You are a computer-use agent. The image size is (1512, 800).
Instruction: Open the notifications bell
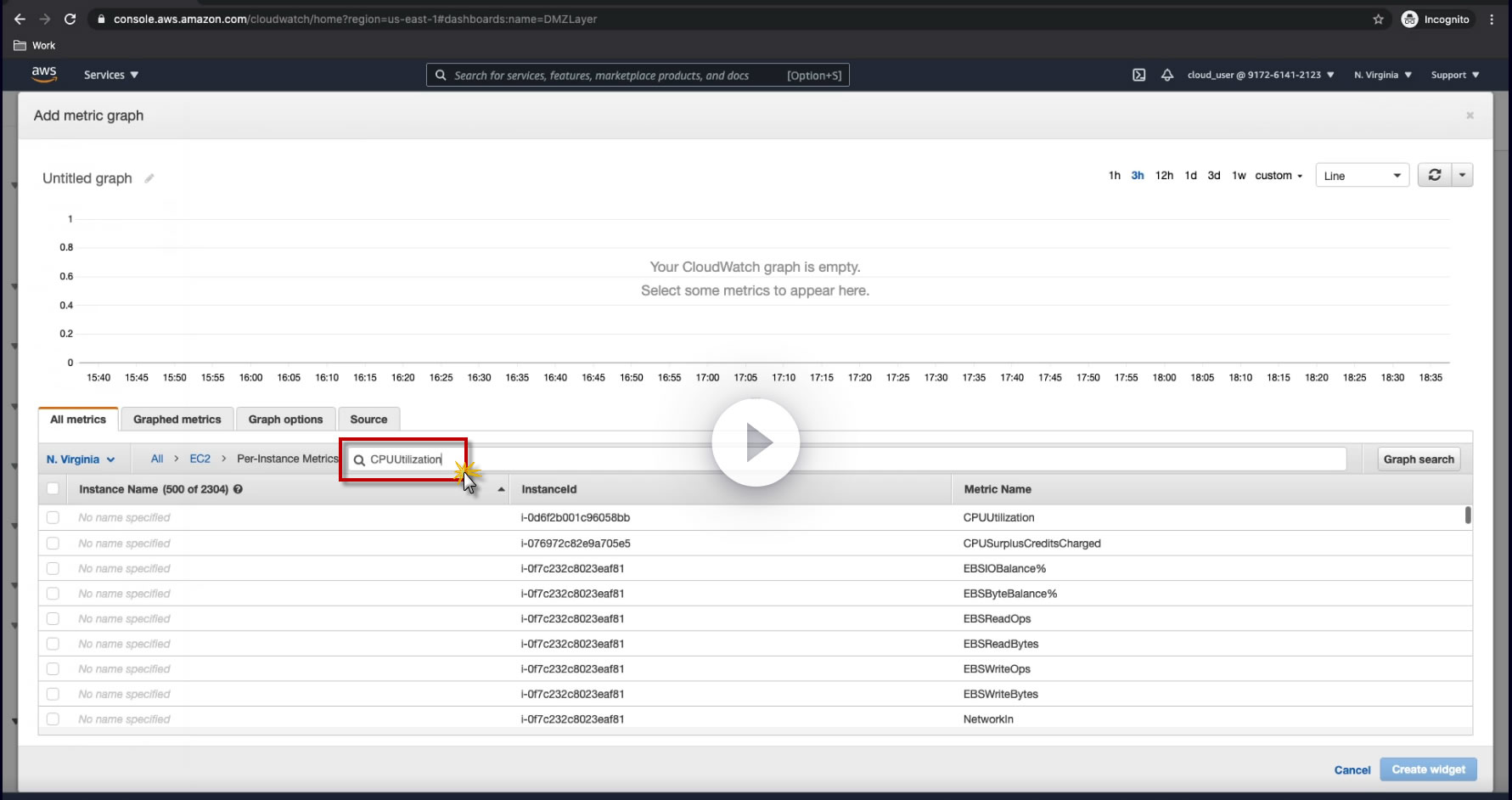[1167, 75]
